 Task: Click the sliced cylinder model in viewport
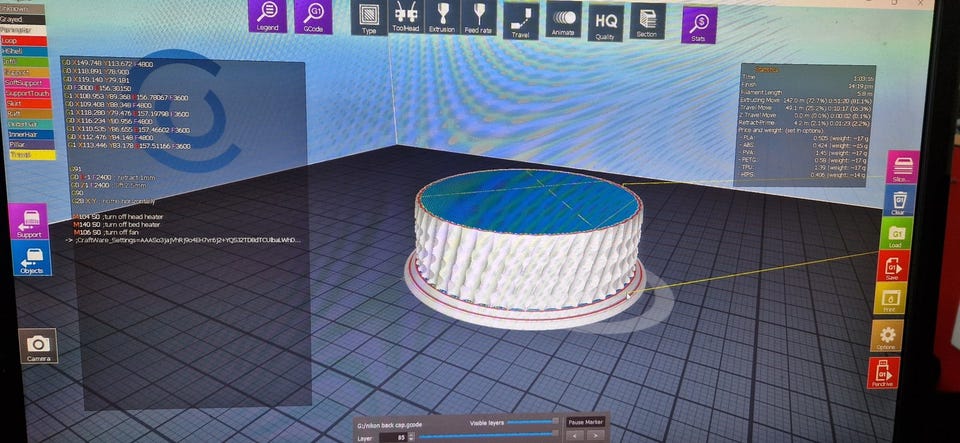[x=527, y=242]
